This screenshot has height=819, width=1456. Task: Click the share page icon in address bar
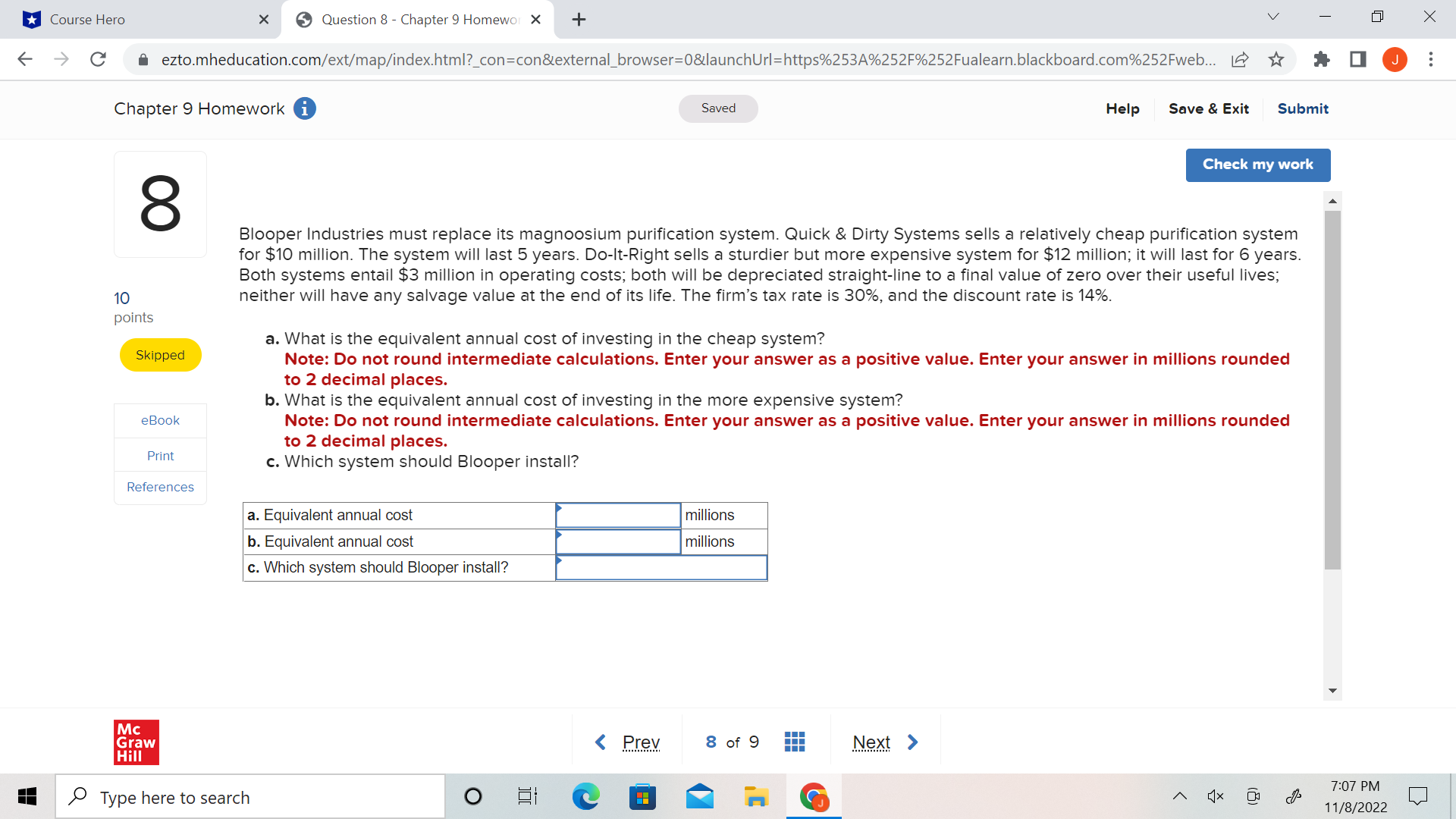coord(1240,59)
